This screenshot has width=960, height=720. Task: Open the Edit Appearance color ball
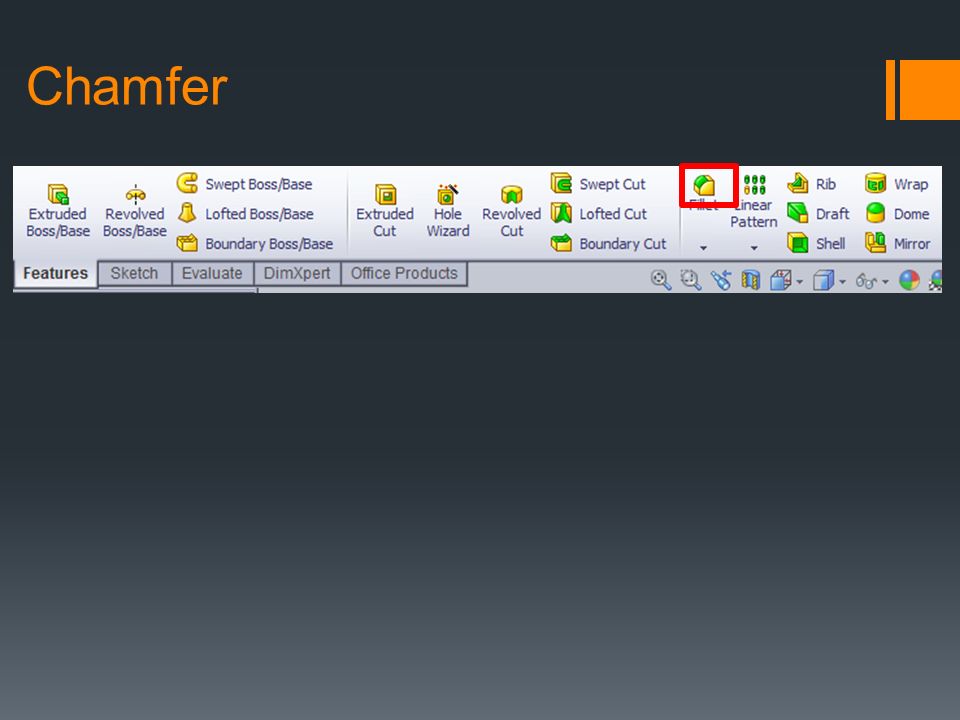click(909, 280)
